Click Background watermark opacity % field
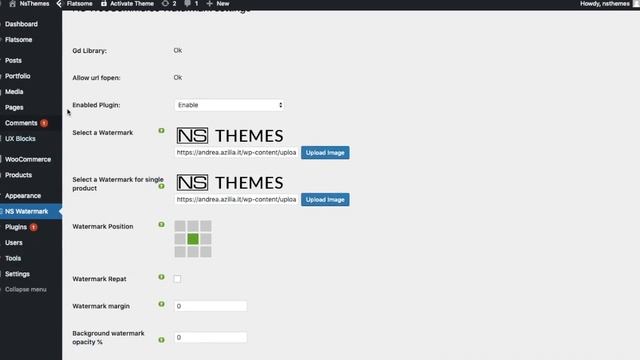 211,338
